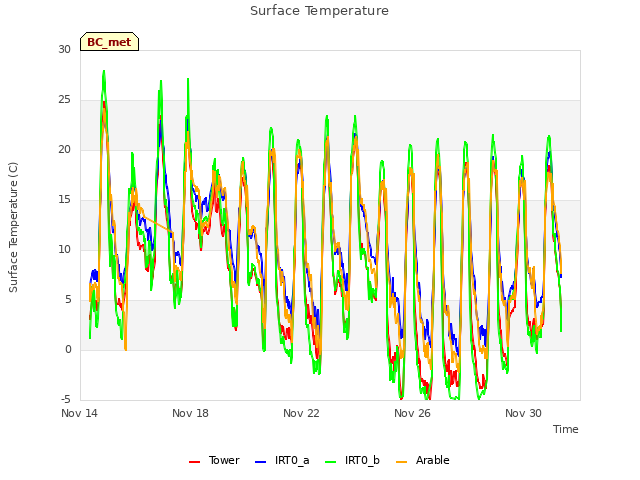Click the '20' y-axis tick label

click(64, 149)
